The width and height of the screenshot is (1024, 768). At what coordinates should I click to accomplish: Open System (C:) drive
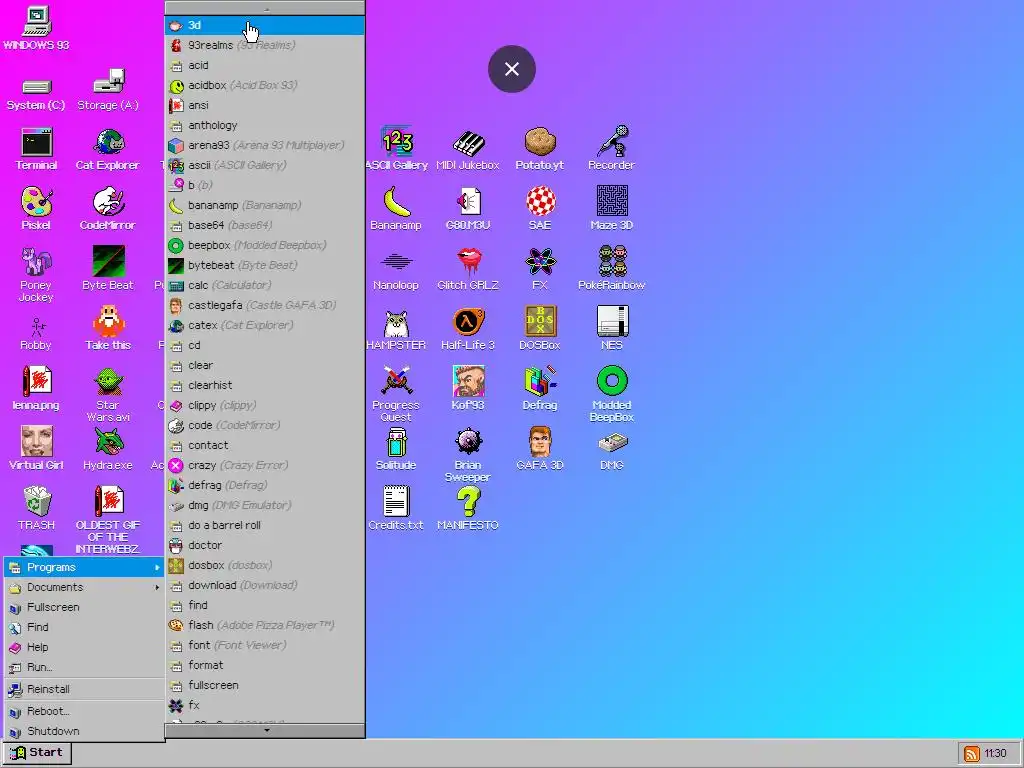point(37,95)
